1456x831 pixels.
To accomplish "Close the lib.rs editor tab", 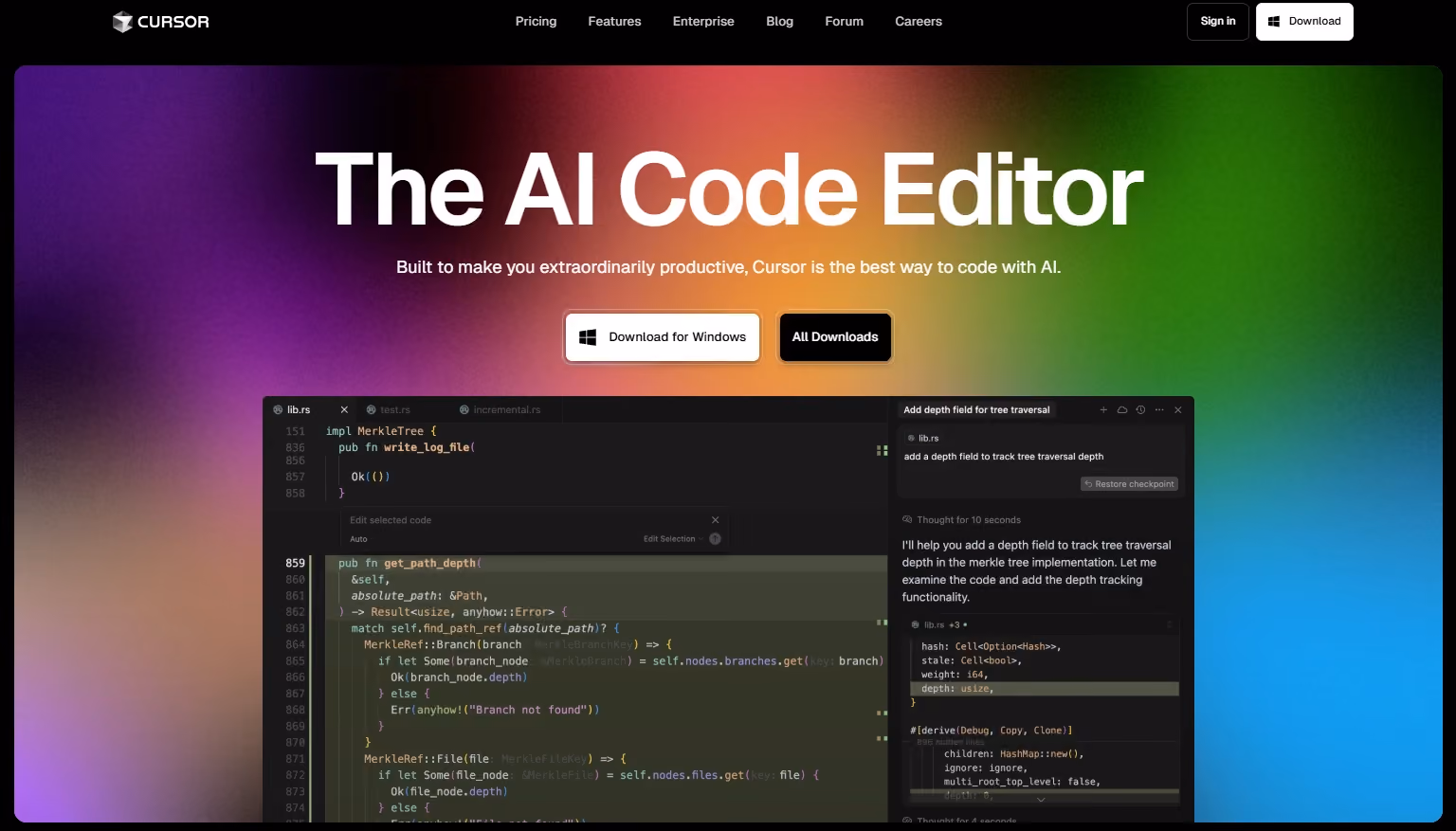I will [344, 410].
